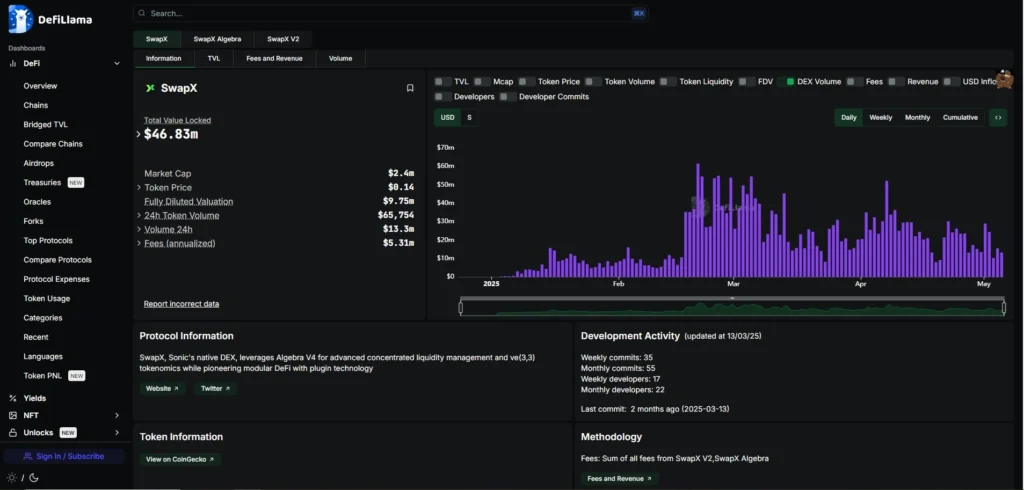This screenshot has width=1024, height=490.
Task: Open the Compare Chains sidebar item
Action: click(53, 144)
